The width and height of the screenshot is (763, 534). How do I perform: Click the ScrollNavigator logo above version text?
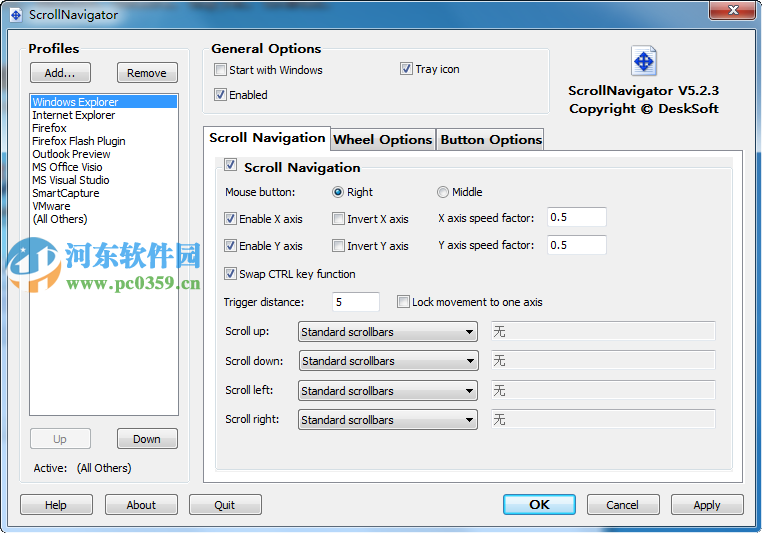pos(644,61)
